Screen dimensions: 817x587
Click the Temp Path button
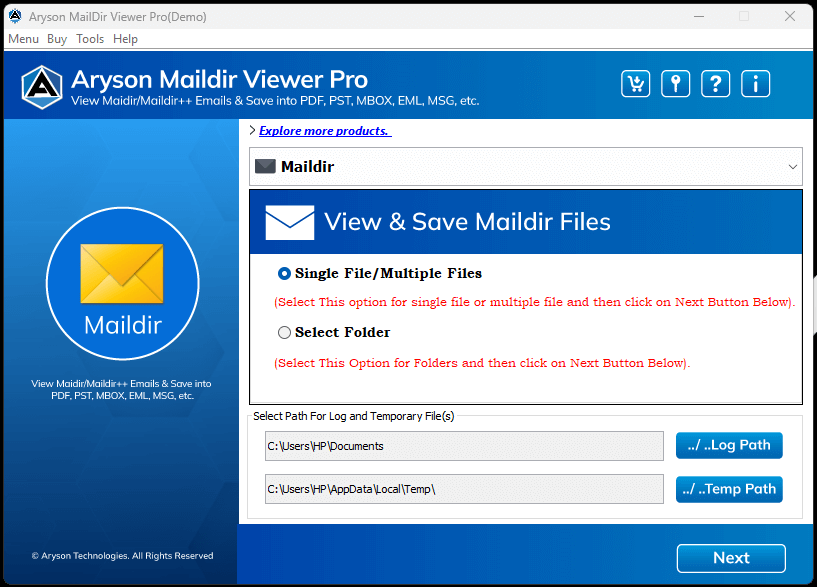[x=729, y=489]
